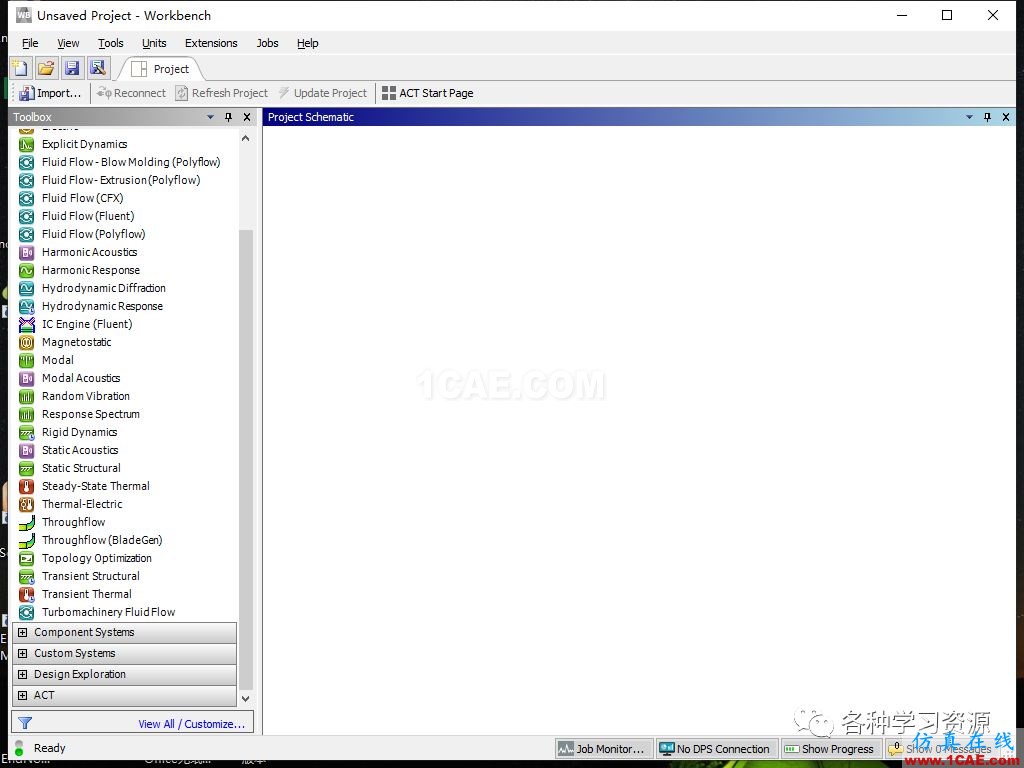Open the Job Monitor
1024x768 pixels.
[604, 749]
